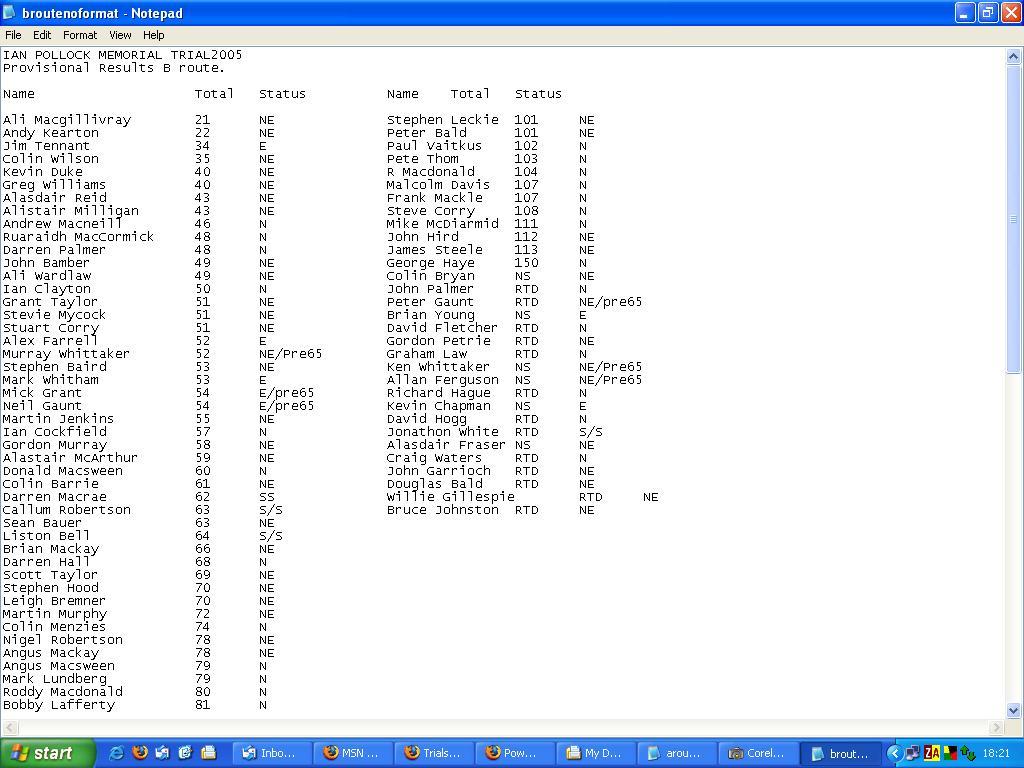The width and height of the screenshot is (1024, 768).
Task: Click the Windows Start button
Action: pyautogui.click(x=47, y=753)
